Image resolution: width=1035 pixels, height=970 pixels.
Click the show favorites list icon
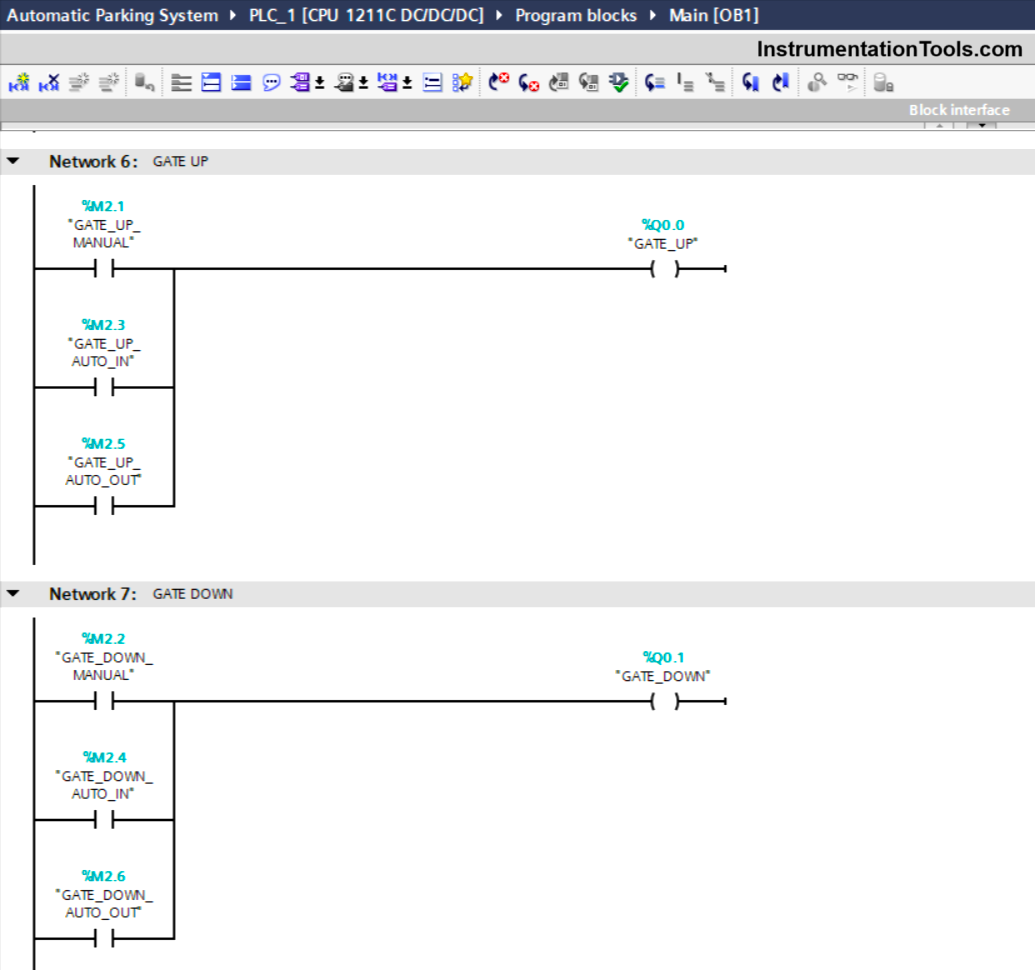coord(432,82)
